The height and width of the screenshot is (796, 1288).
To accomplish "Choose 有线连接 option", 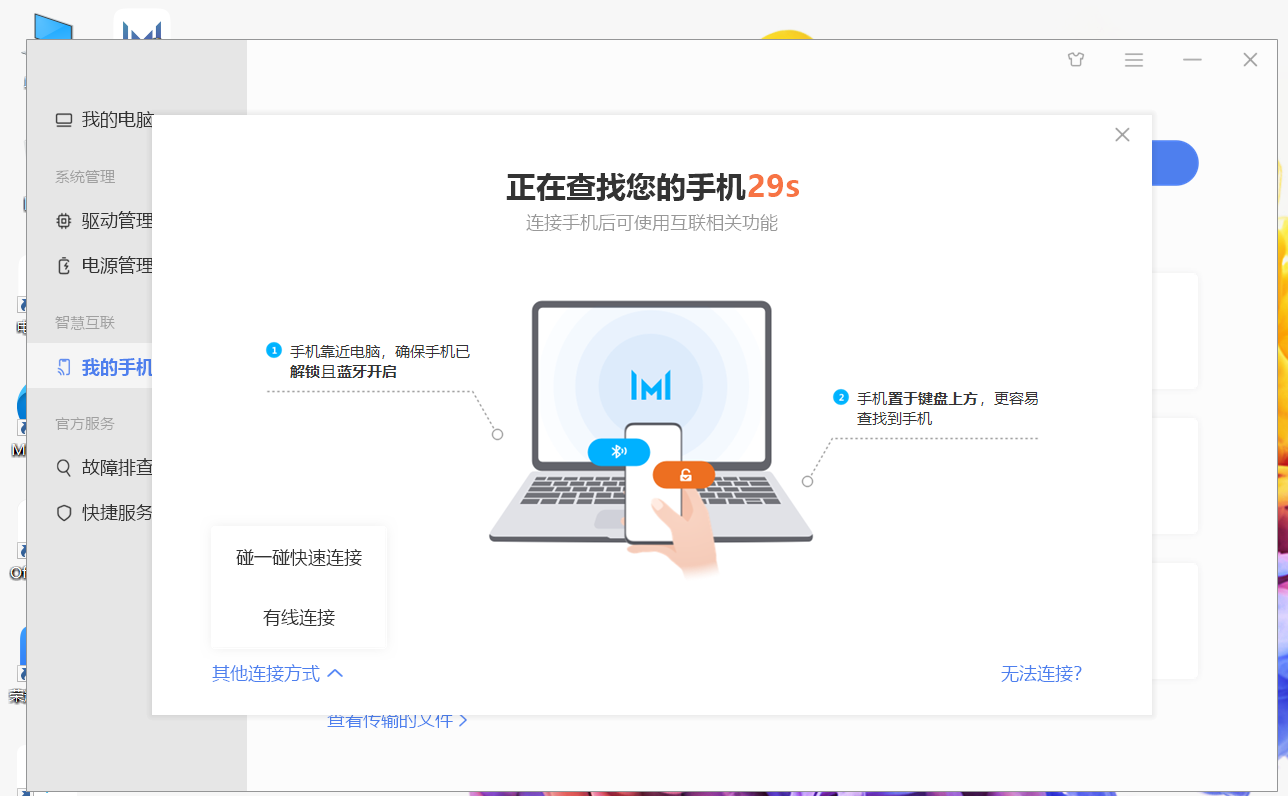I will [x=299, y=618].
